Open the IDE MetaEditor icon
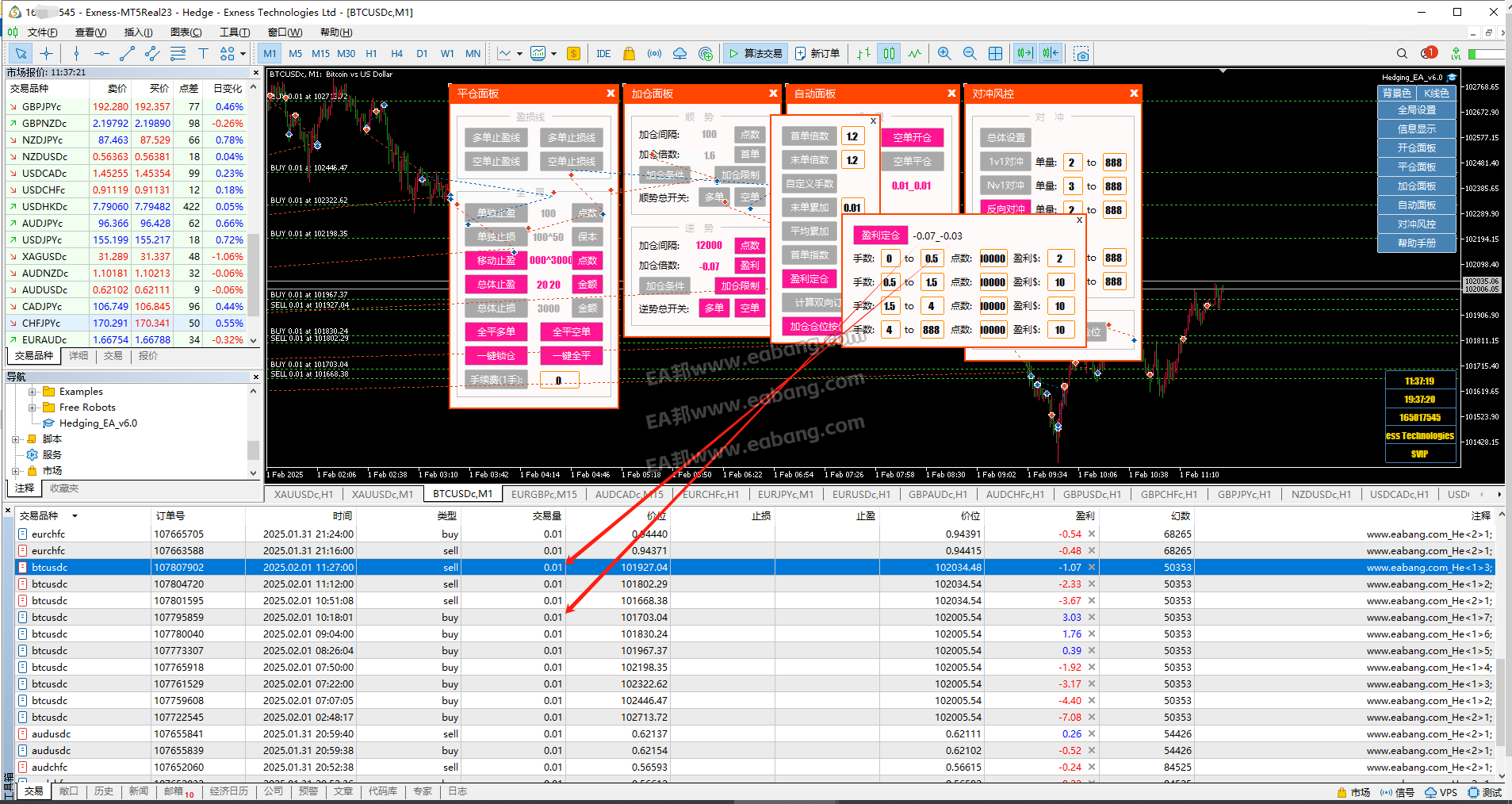The image size is (1512, 804). point(603,54)
